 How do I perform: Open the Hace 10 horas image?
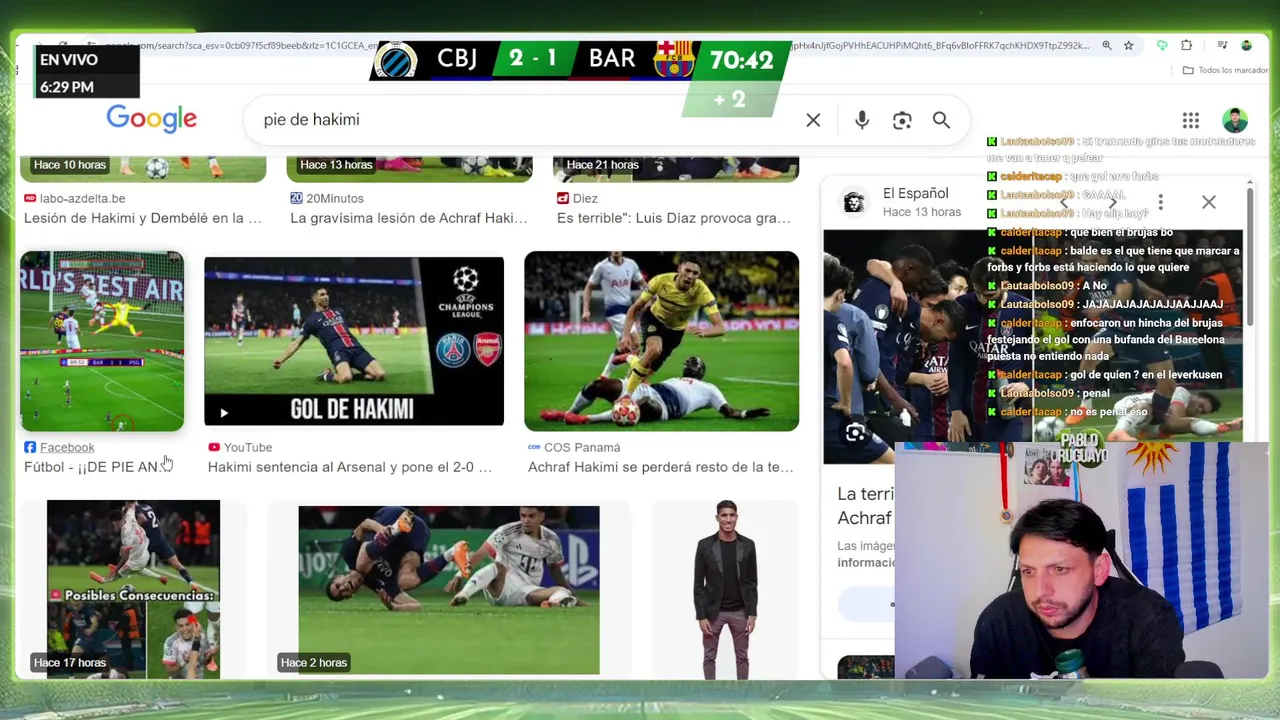point(143,169)
